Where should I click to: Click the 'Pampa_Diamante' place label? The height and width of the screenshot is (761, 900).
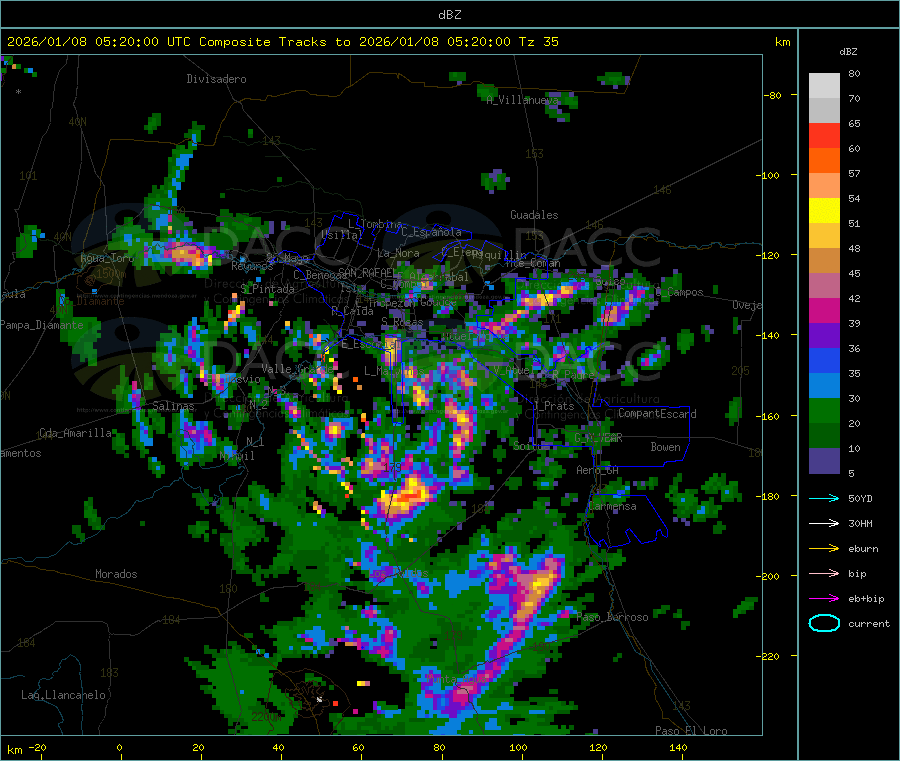tap(42, 325)
